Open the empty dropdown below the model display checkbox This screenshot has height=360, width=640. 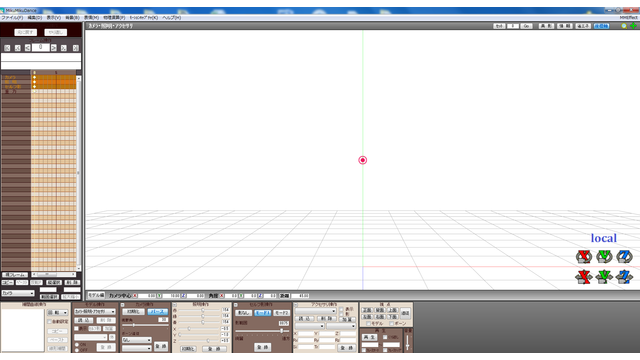point(91,337)
